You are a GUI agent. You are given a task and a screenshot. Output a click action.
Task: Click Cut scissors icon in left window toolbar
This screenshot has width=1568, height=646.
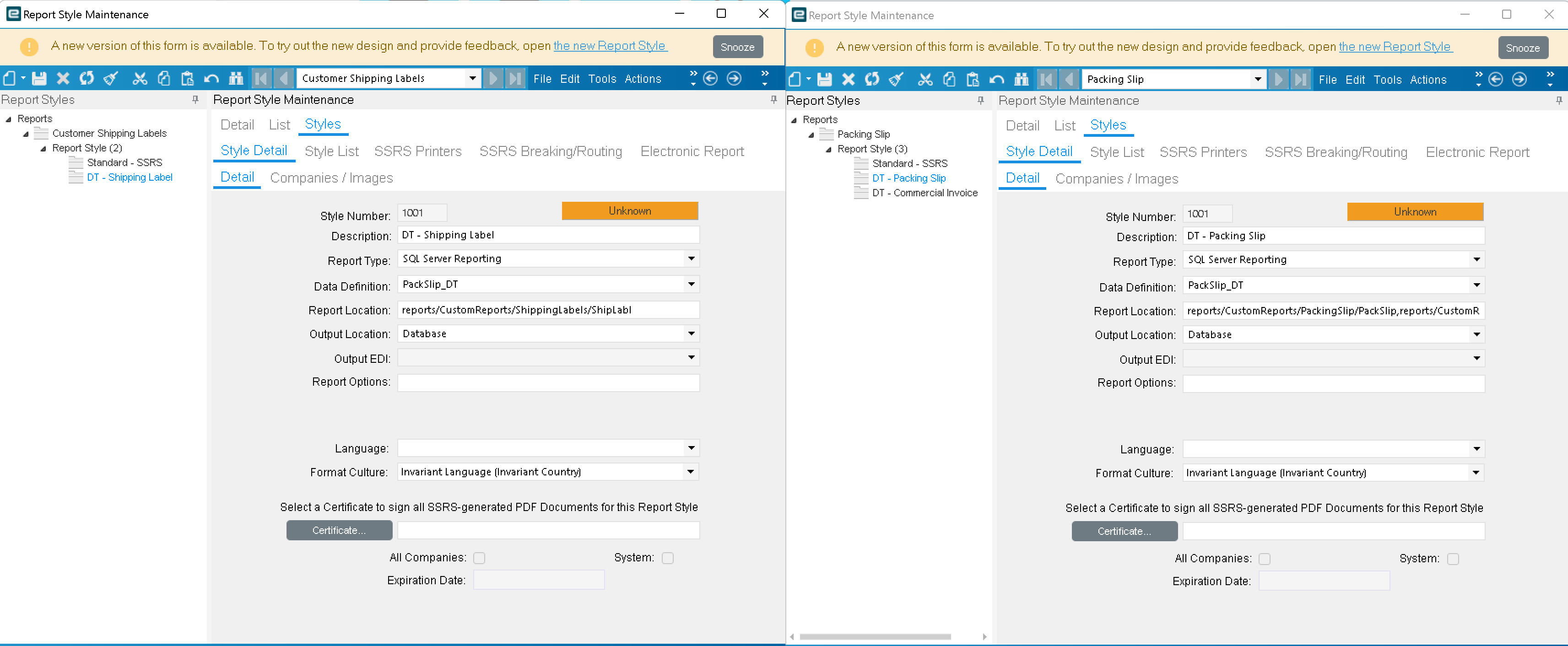pyautogui.click(x=140, y=79)
